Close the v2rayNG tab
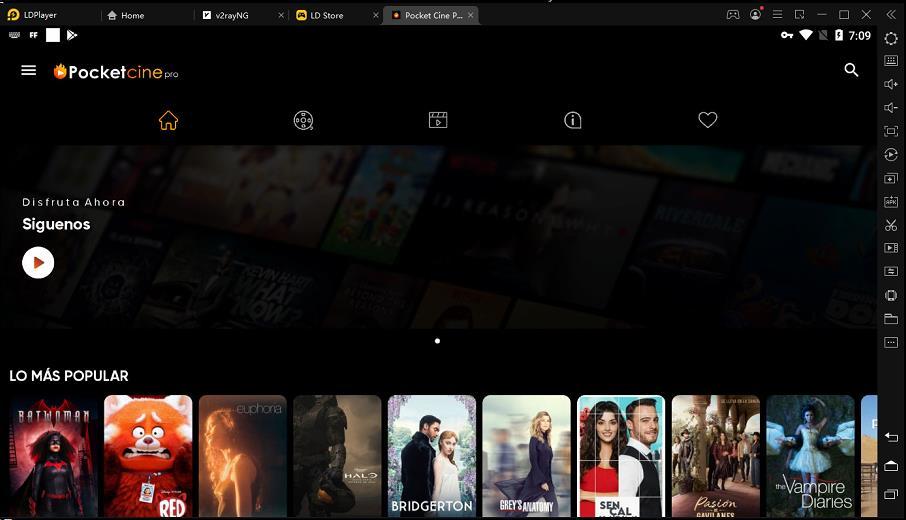Viewport: 906px width, 520px height. coord(281,16)
